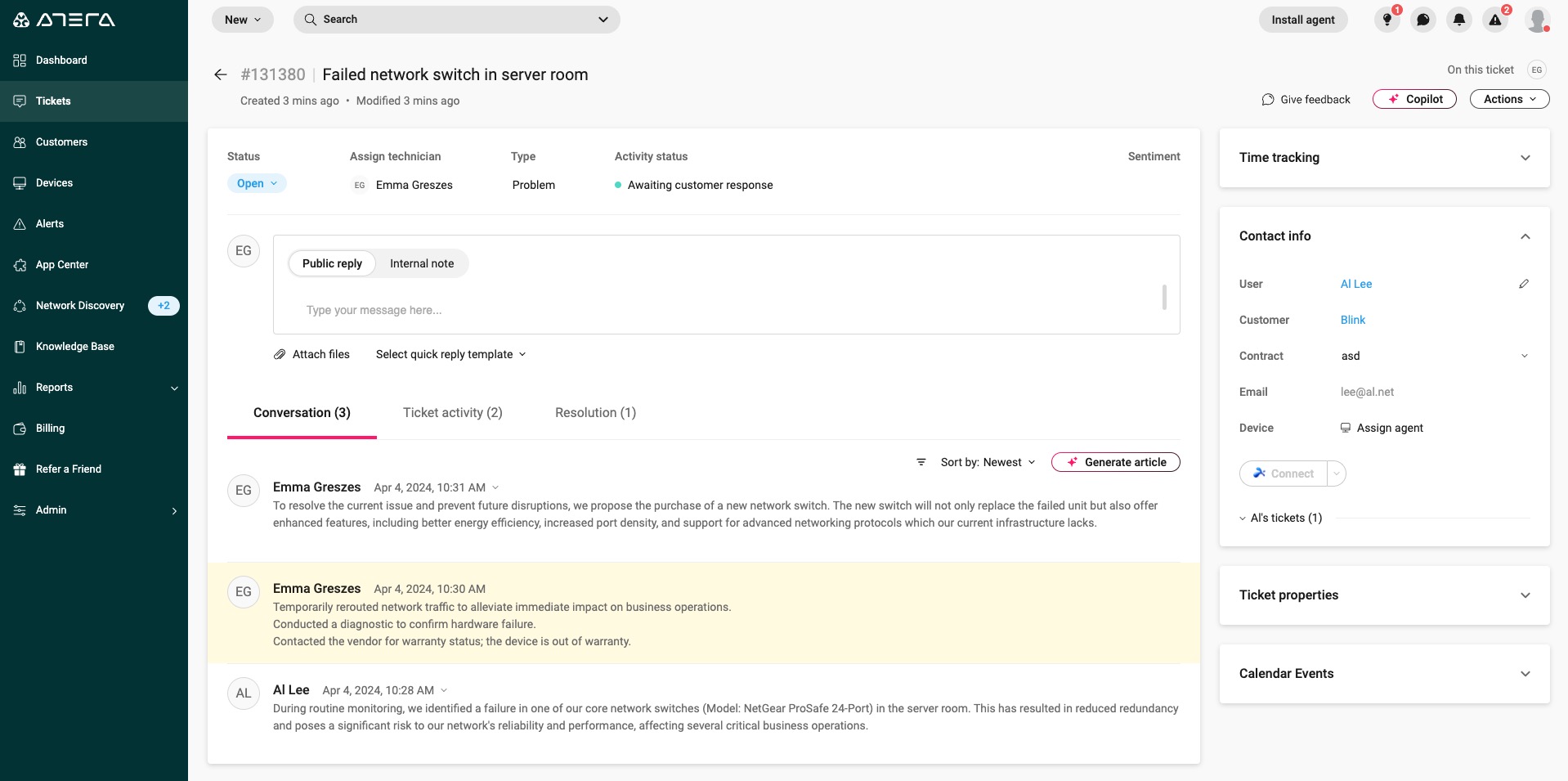
Task: Click the Atera logo
Action: click(64, 20)
